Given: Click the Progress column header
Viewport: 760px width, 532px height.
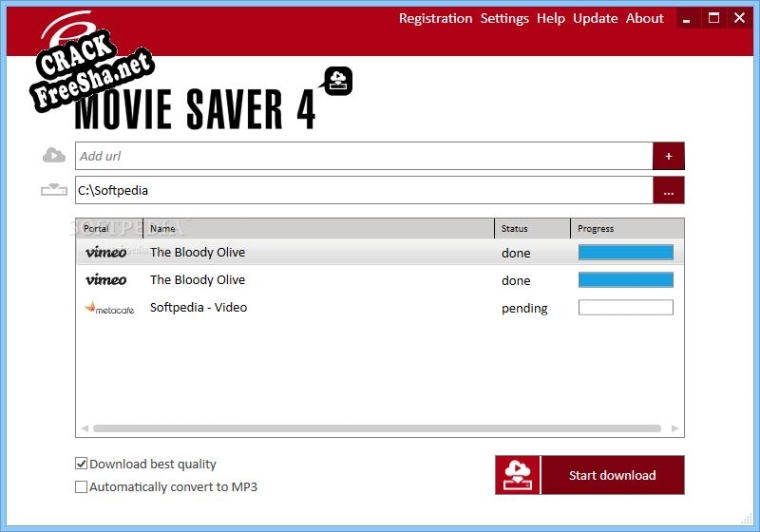Looking at the screenshot, I should (x=626, y=229).
